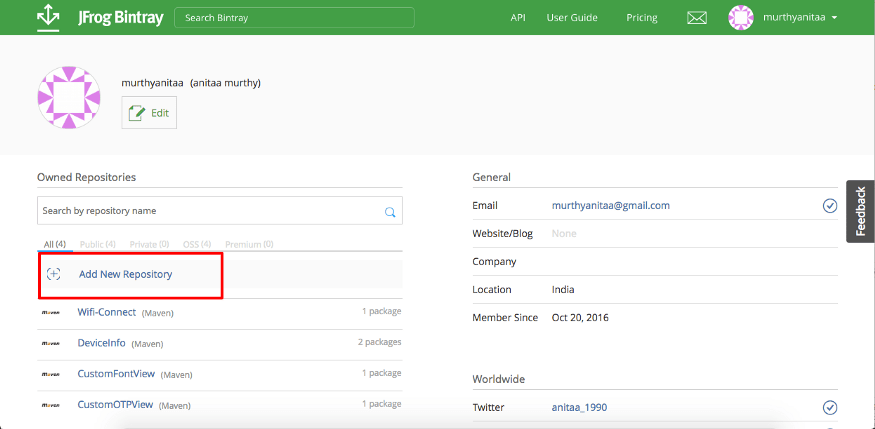Click the Search by repository name field
The height and width of the screenshot is (429, 875).
(220, 210)
